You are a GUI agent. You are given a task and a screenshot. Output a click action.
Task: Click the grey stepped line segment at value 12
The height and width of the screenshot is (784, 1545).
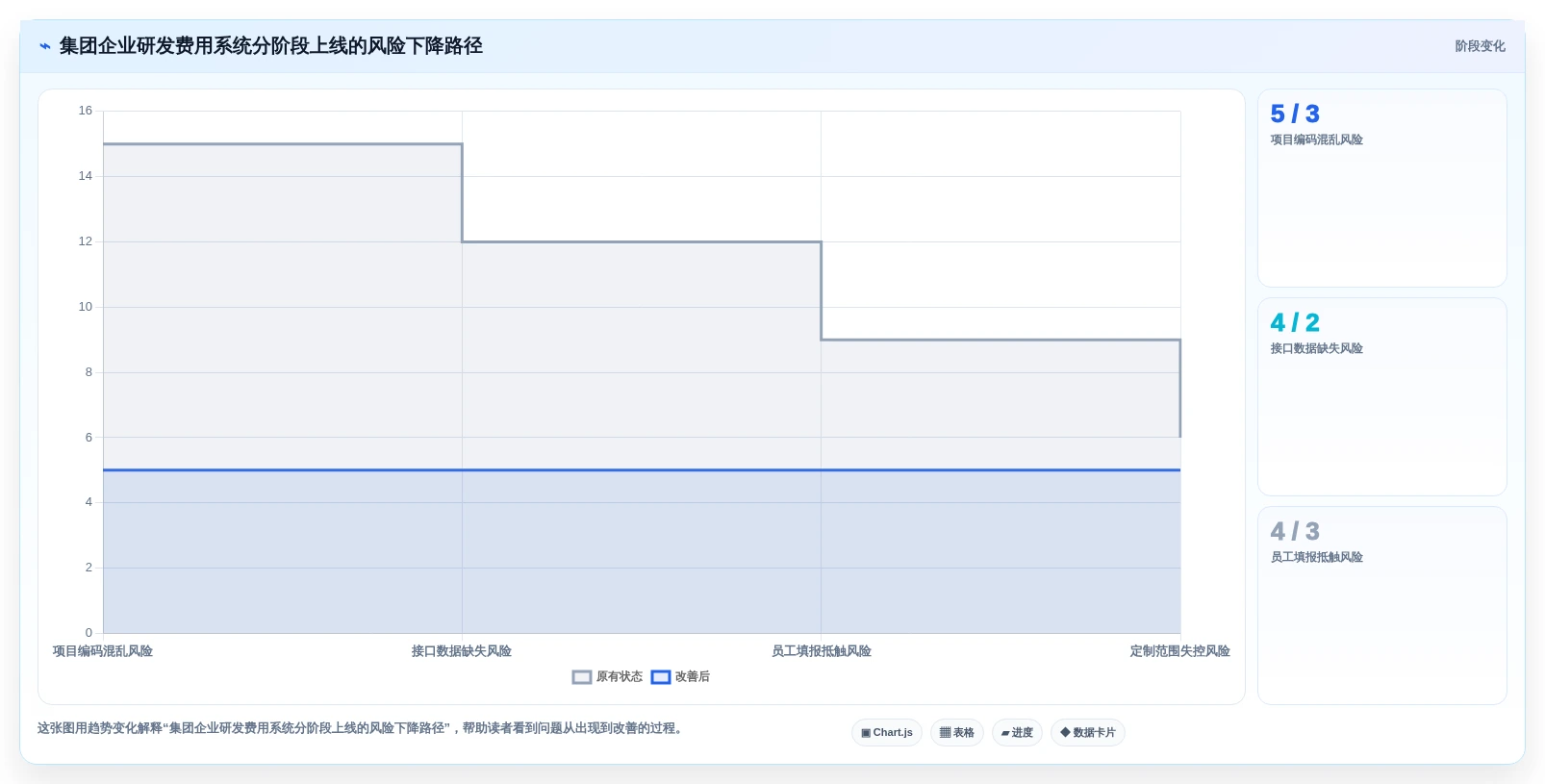[x=642, y=241]
